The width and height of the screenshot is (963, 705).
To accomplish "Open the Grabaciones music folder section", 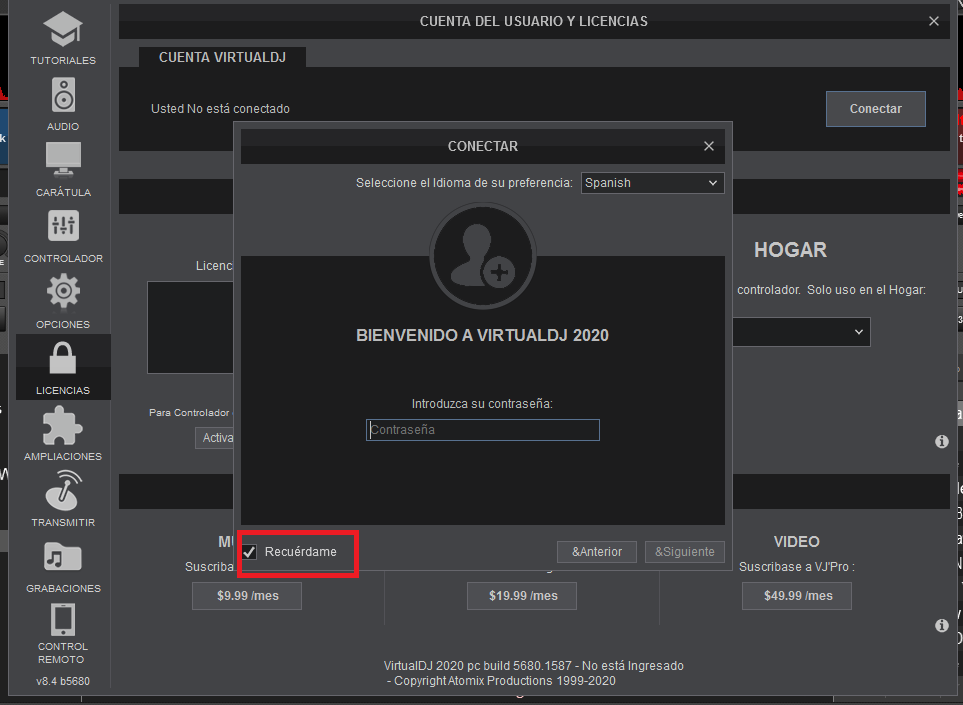I will tap(63, 566).
